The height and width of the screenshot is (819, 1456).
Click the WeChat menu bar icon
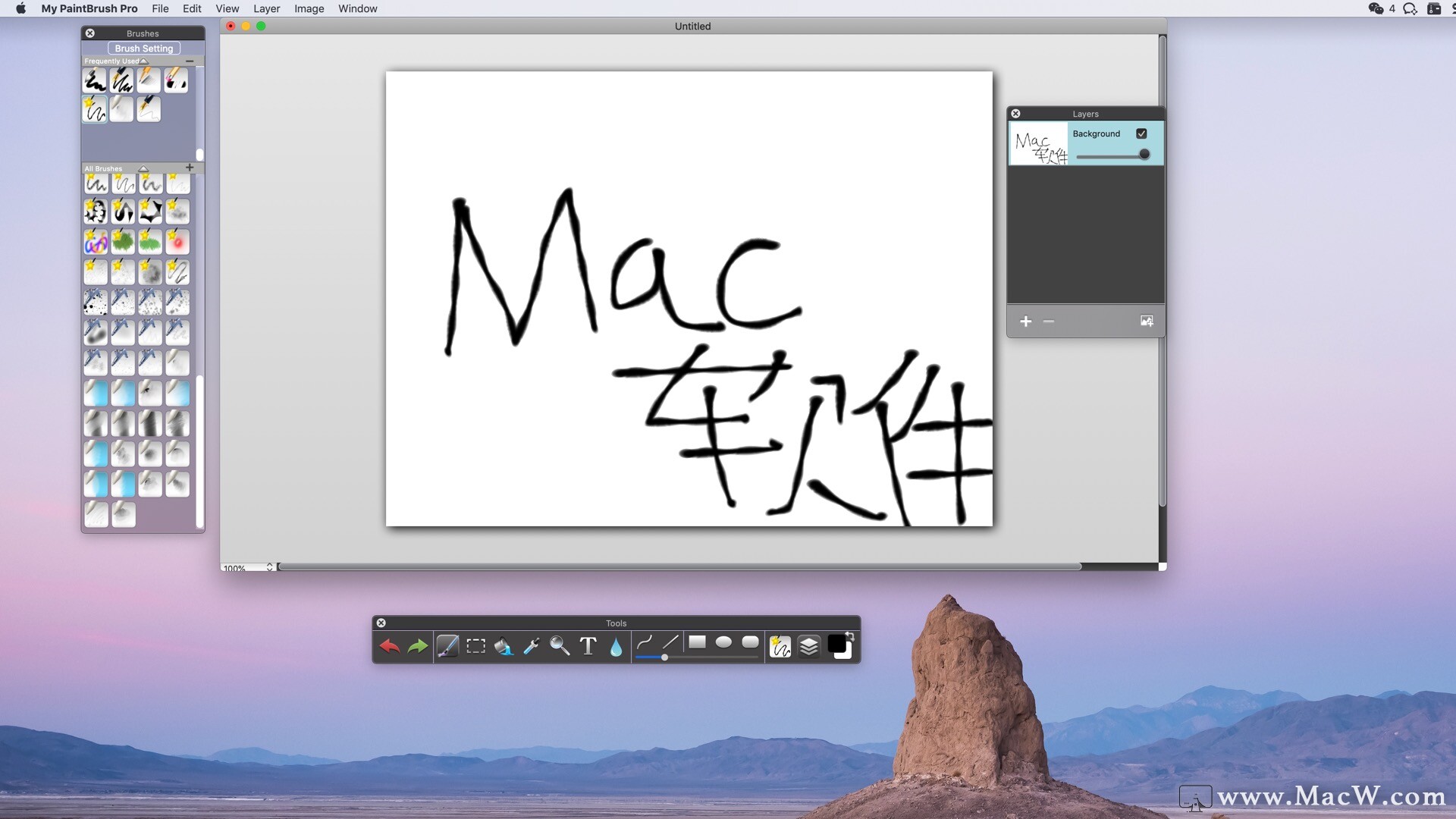click(1376, 8)
